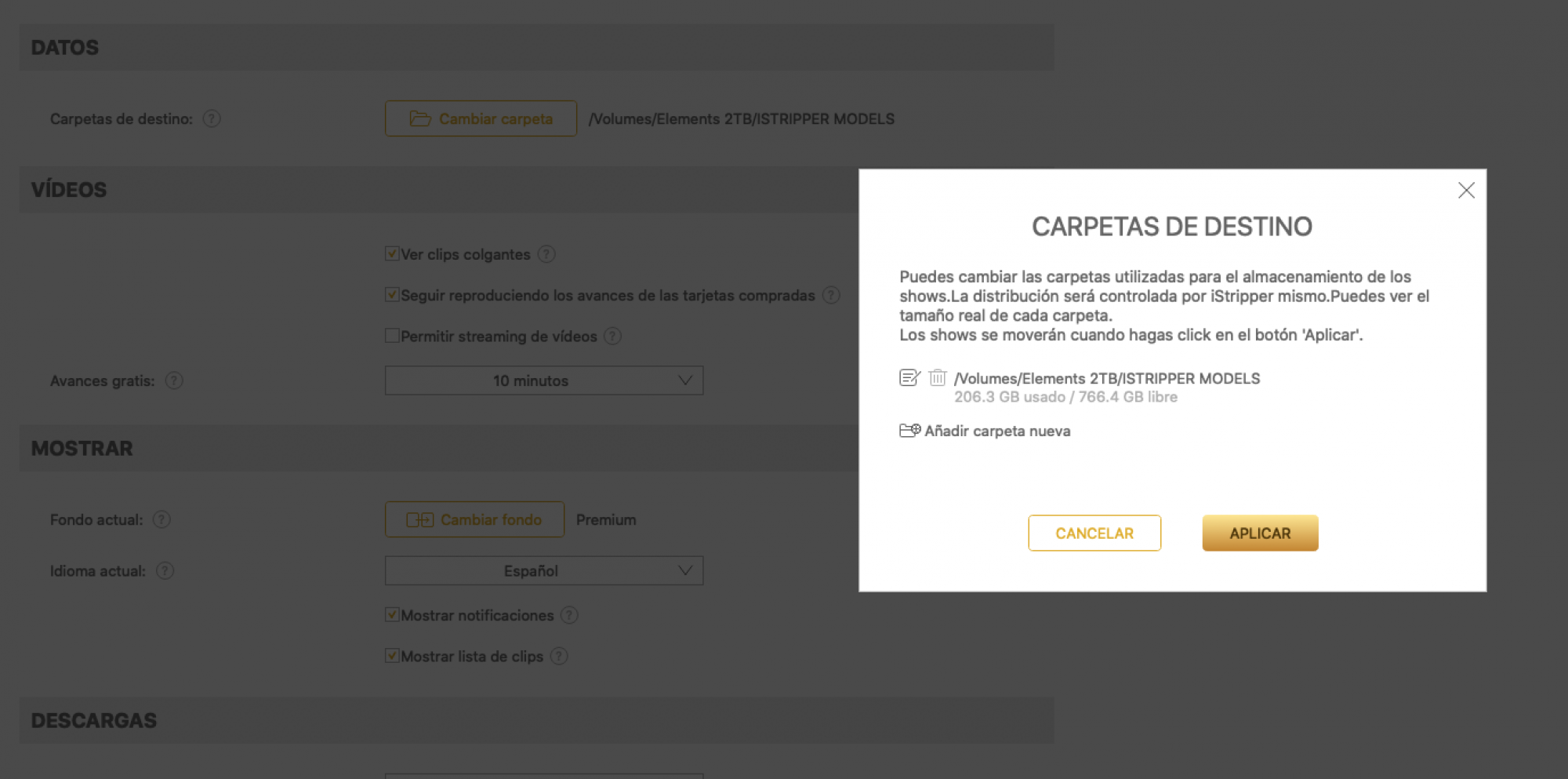This screenshot has height=779, width=1568.
Task: Click the edit folder path icon
Action: pyautogui.click(x=909, y=378)
